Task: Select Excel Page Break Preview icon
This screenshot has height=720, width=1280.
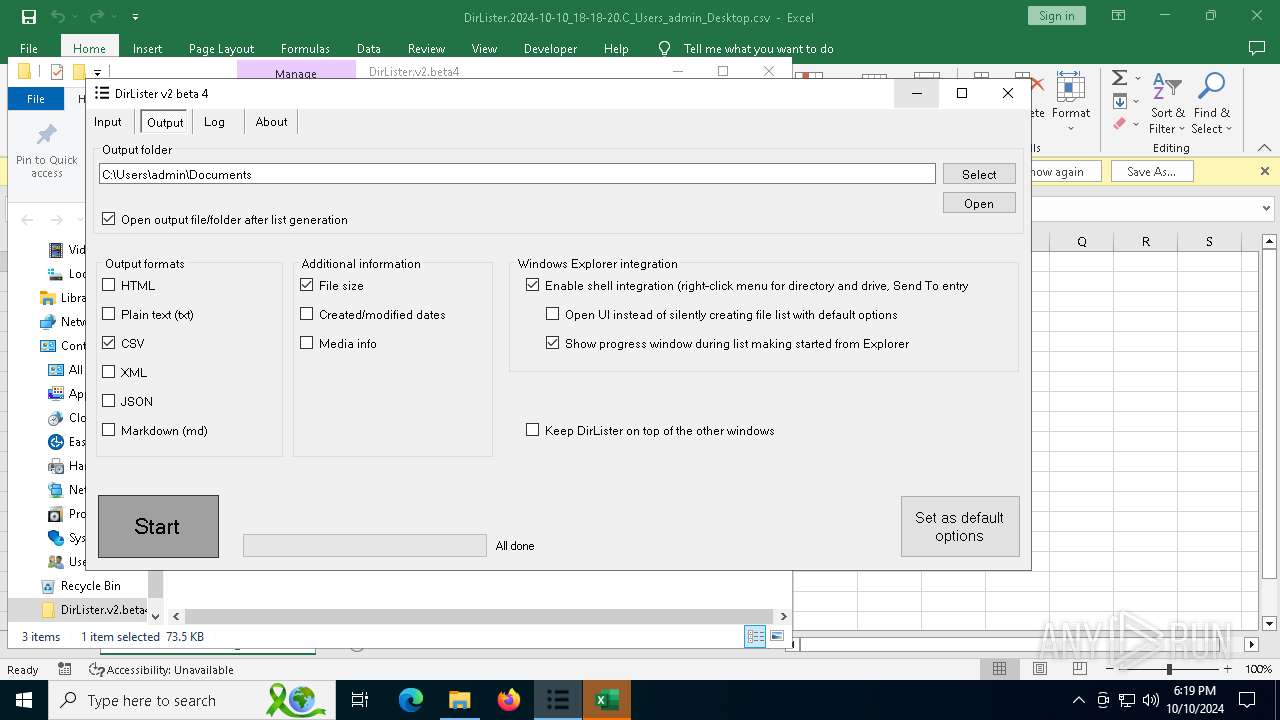Action: tap(1080, 669)
